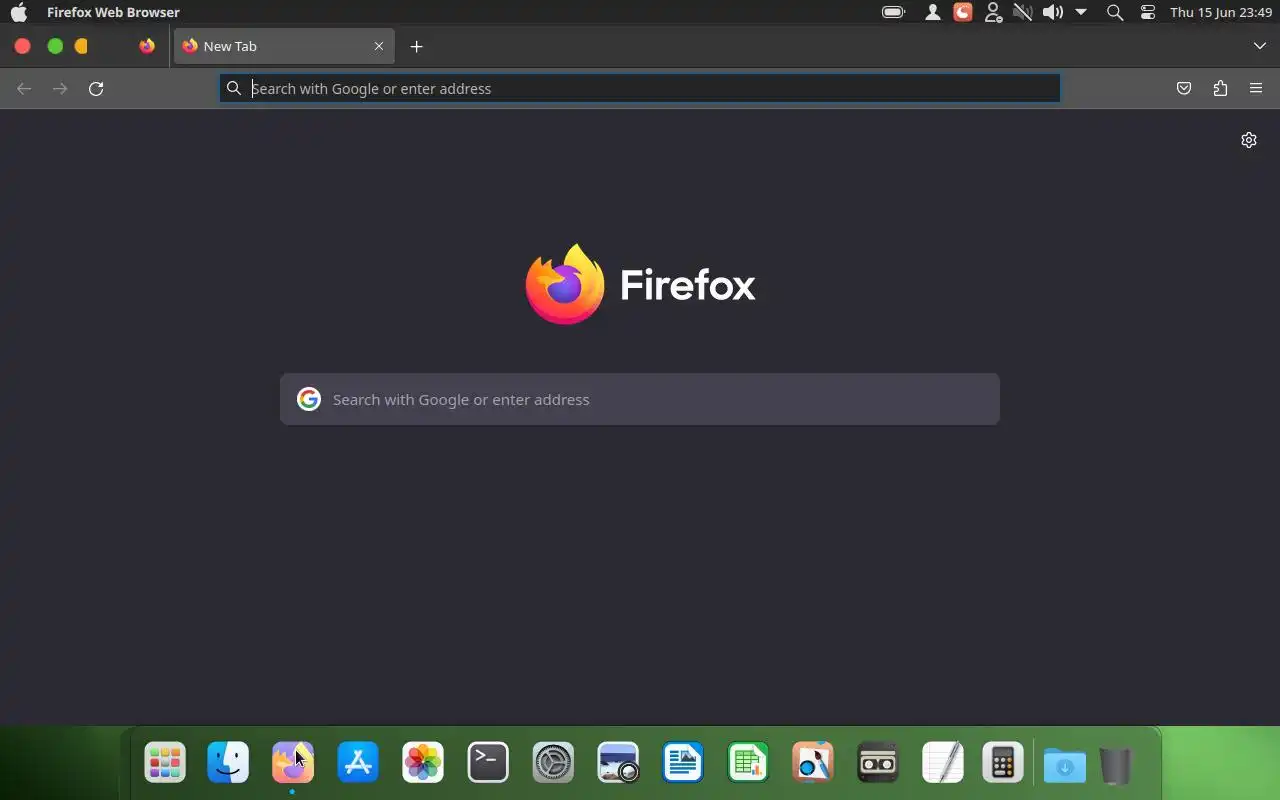
Task: Open the Control Center toggles icon
Action: [x=1148, y=12]
